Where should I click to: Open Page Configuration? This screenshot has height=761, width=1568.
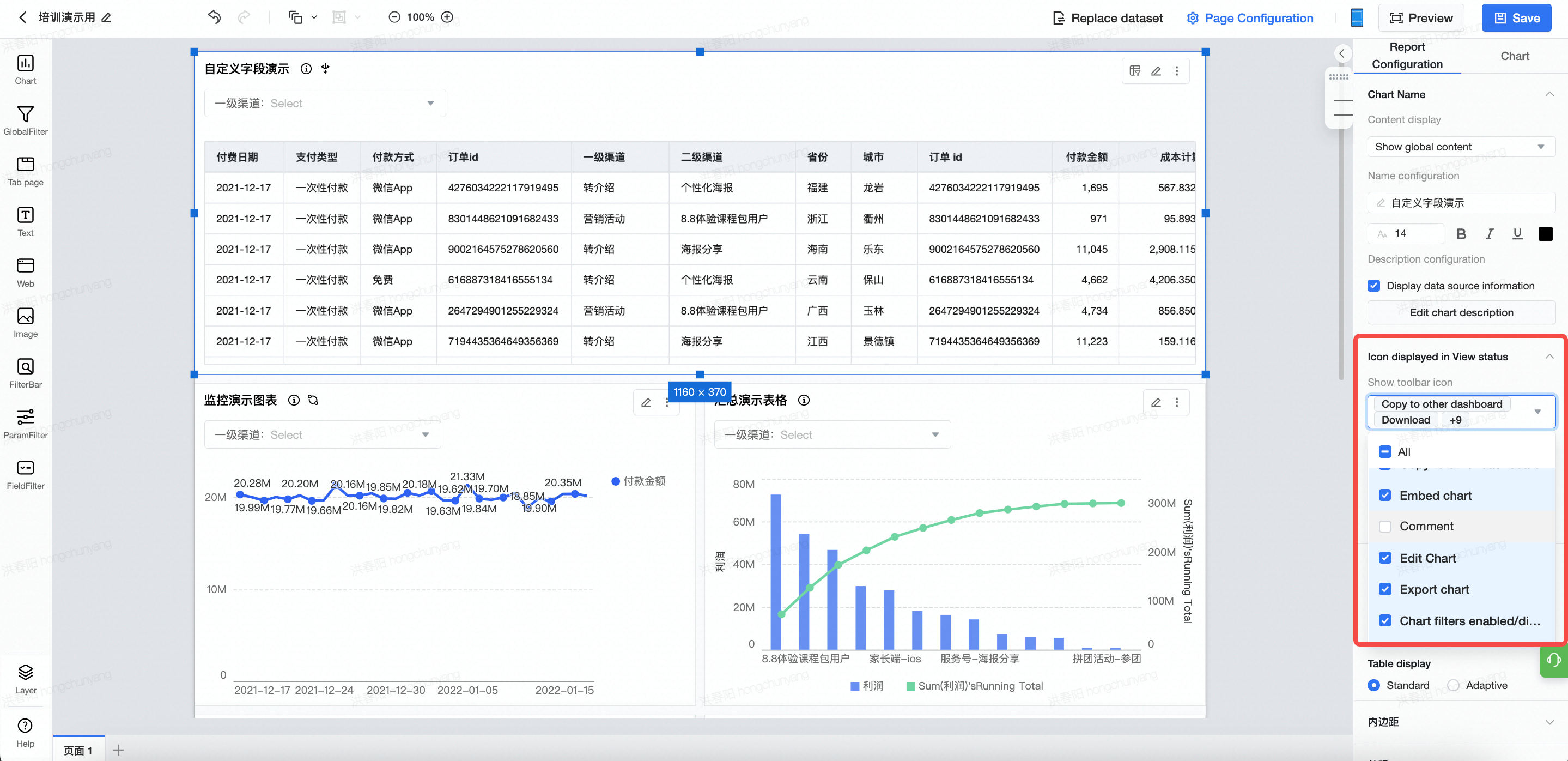1250,17
